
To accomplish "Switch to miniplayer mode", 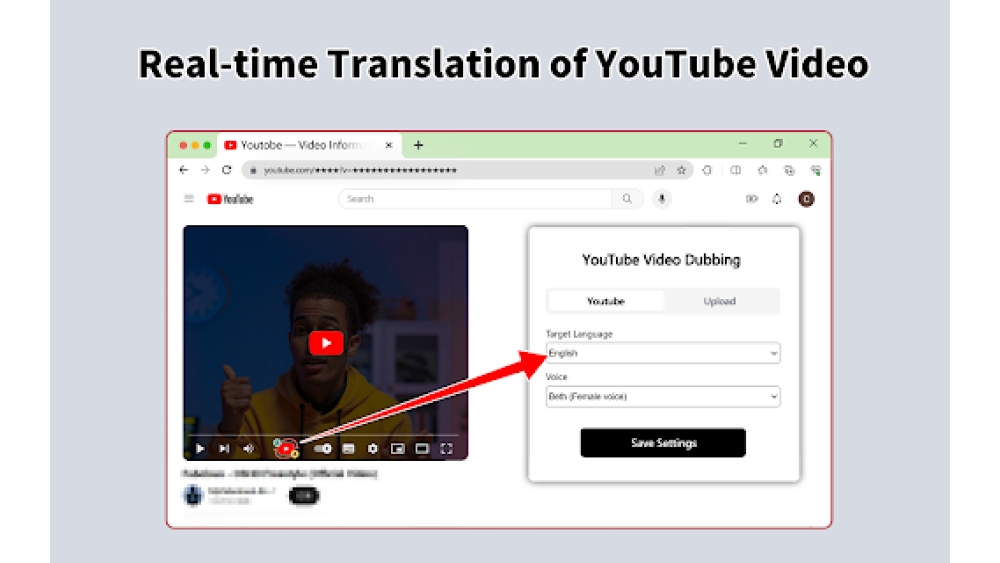I will 397,449.
